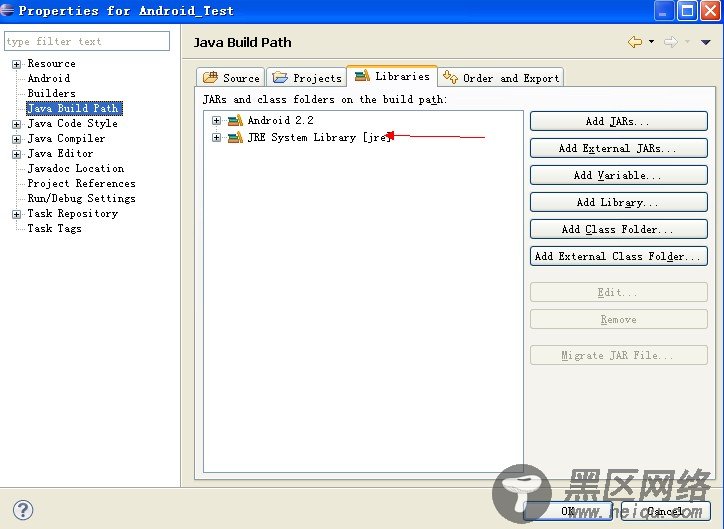Open the view menu triangle at top right
The height and width of the screenshot is (529, 724).
(x=705, y=42)
